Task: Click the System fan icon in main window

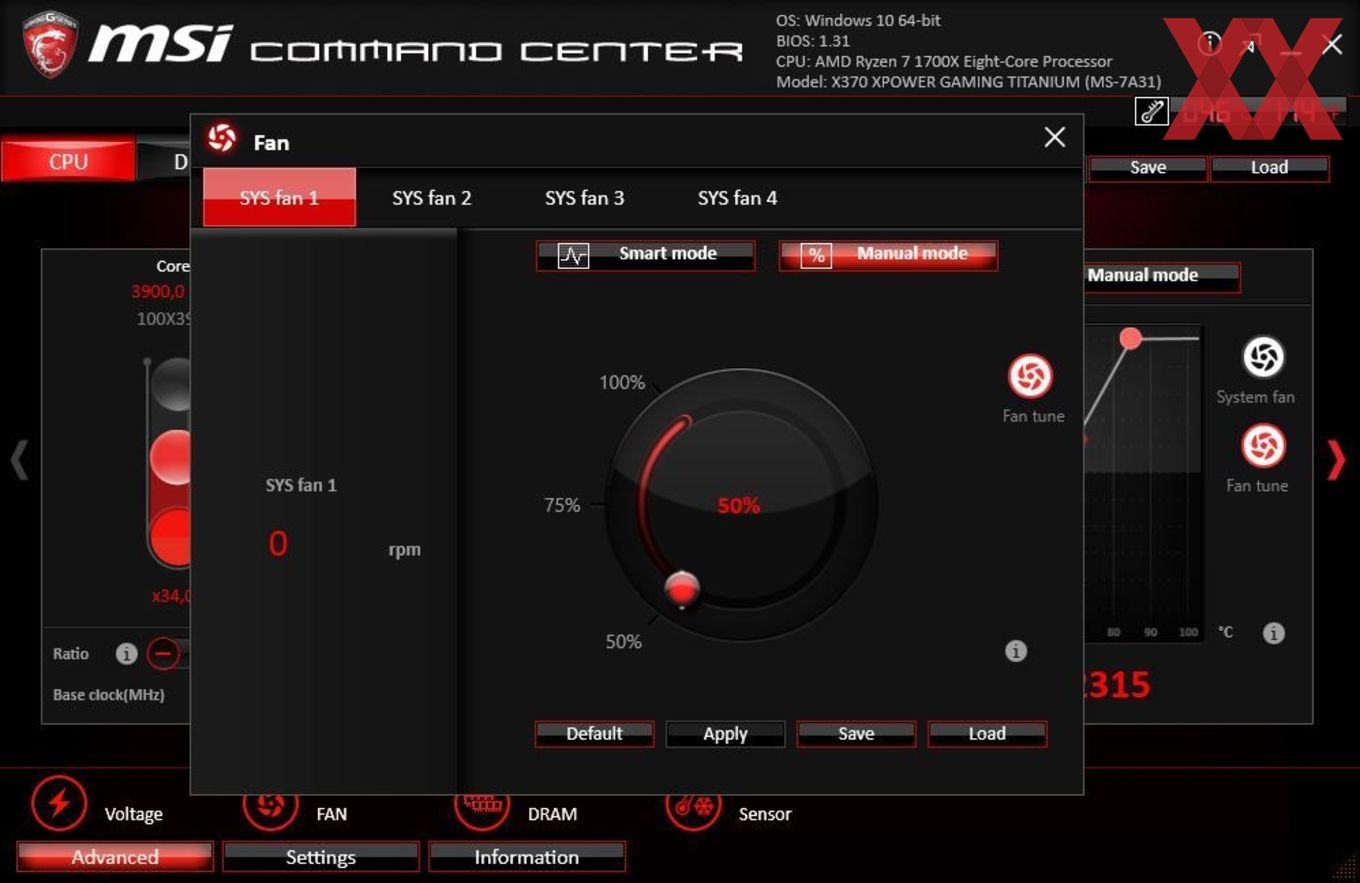Action: [1263, 358]
